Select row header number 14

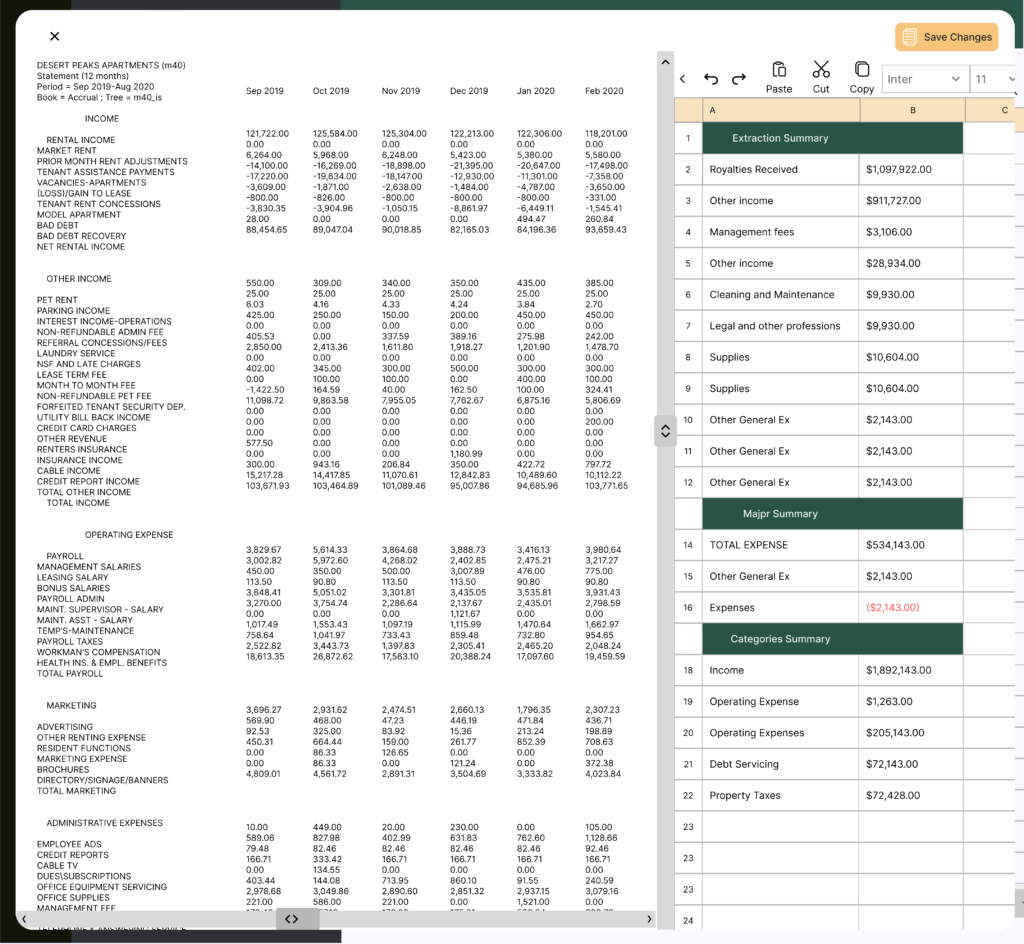click(688, 545)
